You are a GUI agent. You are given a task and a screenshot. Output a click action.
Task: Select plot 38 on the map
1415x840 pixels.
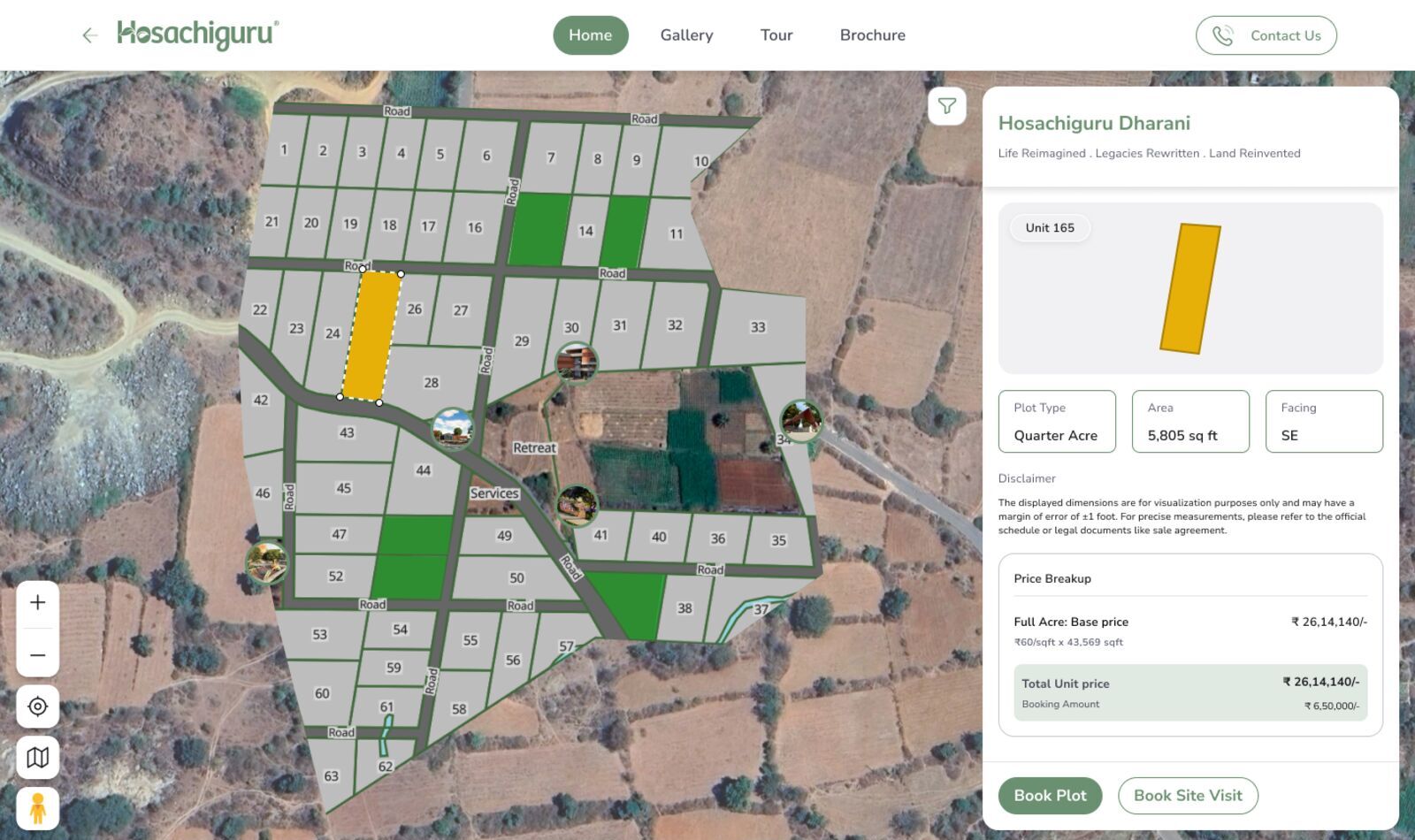click(x=685, y=608)
